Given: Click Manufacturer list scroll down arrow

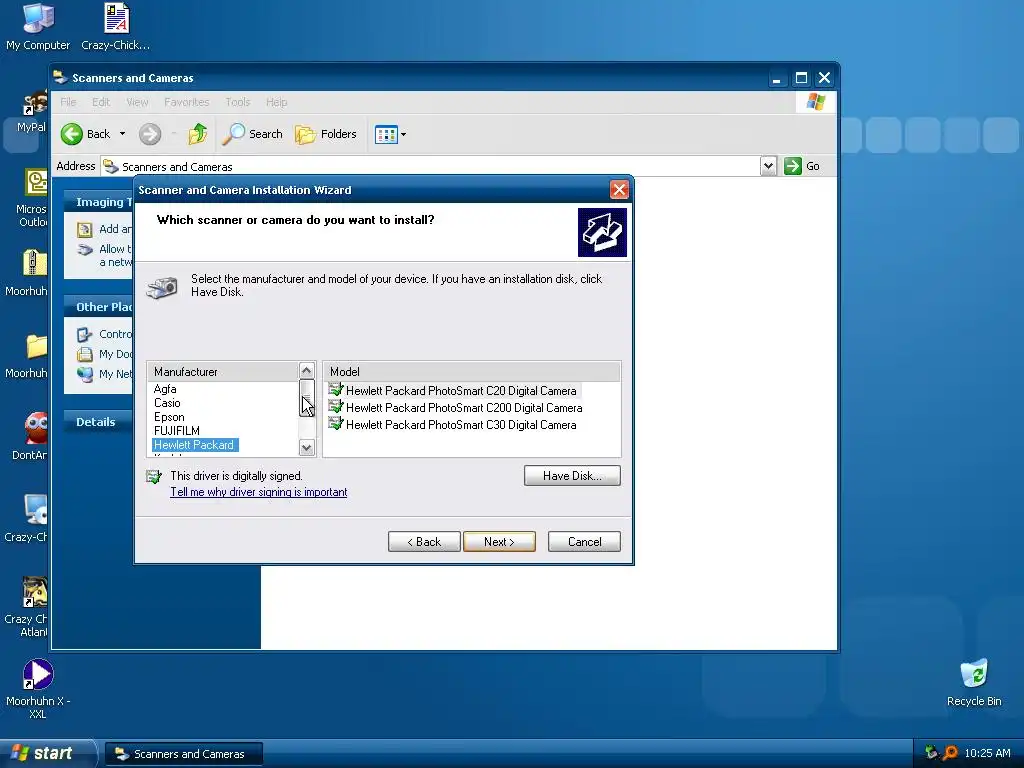Looking at the screenshot, I should [306, 447].
